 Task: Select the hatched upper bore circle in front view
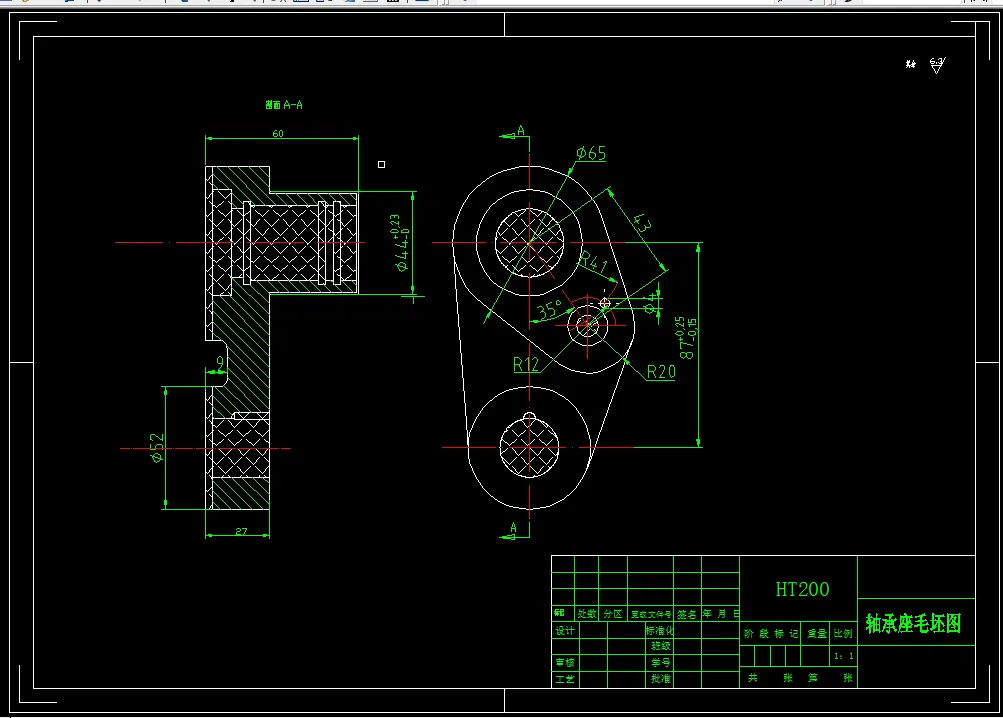(x=530, y=243)
